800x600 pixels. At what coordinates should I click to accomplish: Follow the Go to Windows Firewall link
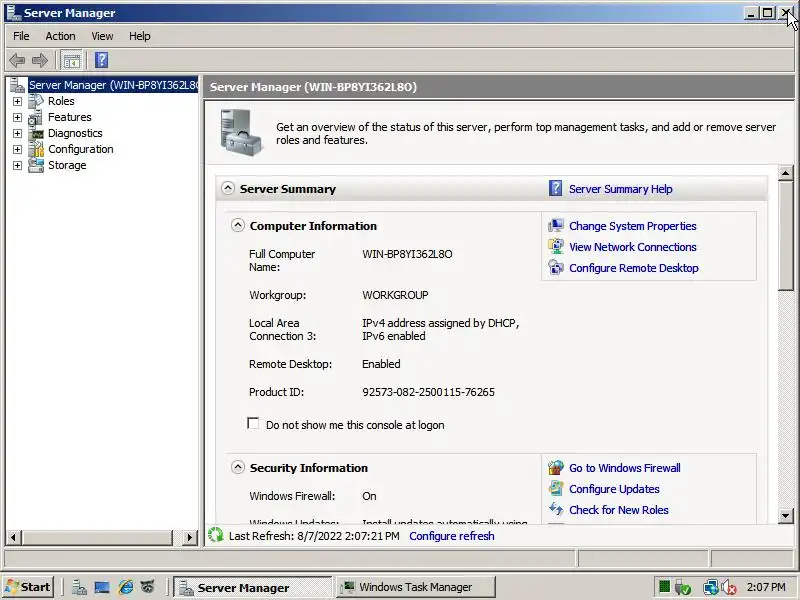click(624, 468)
